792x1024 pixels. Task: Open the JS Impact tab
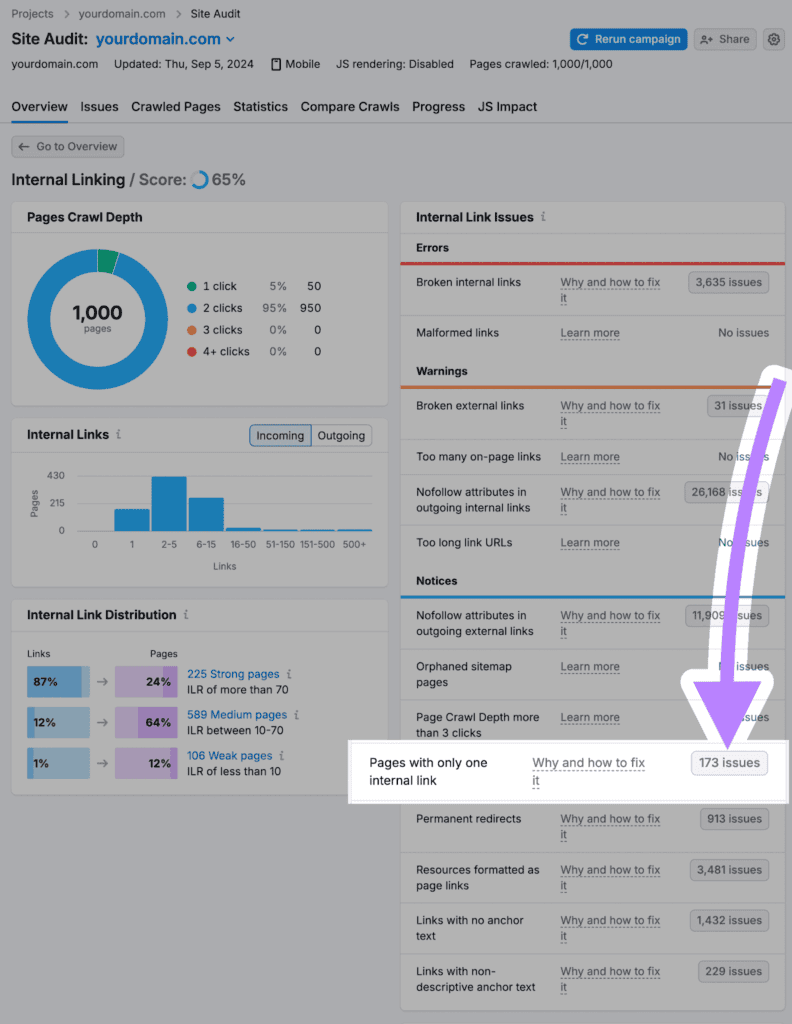507,107
